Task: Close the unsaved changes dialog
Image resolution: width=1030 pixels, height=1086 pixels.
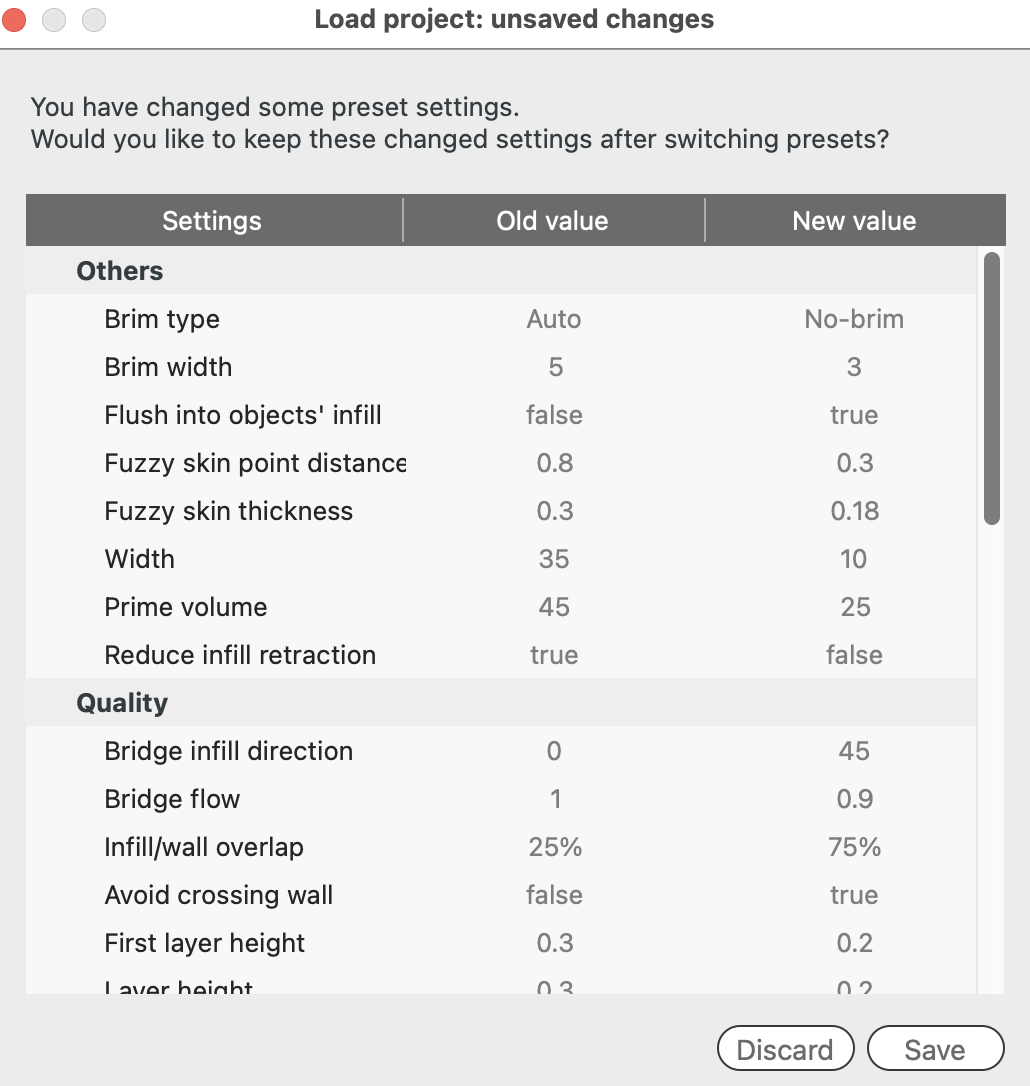Action: 14,19
